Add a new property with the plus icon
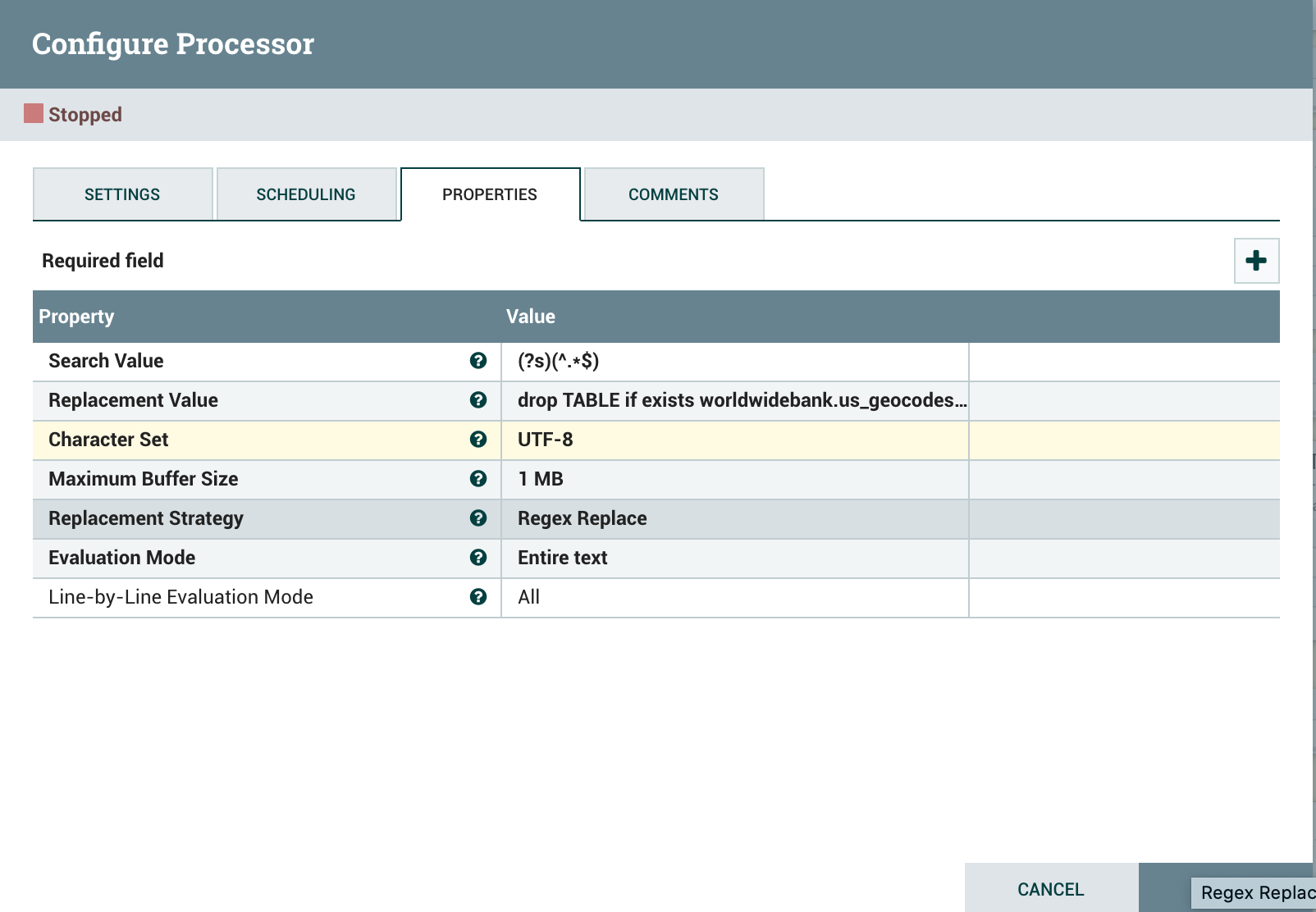The image size is (1316, 912). point(1255,260)
